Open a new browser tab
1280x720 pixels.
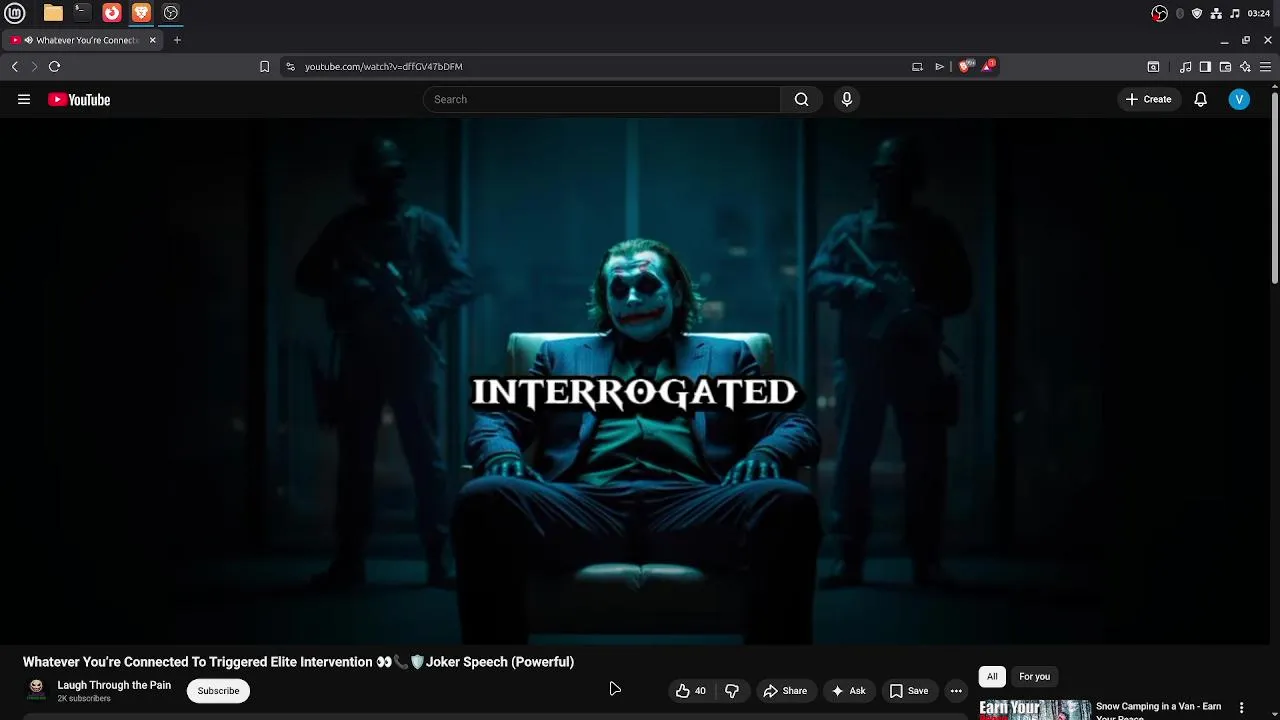click(x=177, y=40)
